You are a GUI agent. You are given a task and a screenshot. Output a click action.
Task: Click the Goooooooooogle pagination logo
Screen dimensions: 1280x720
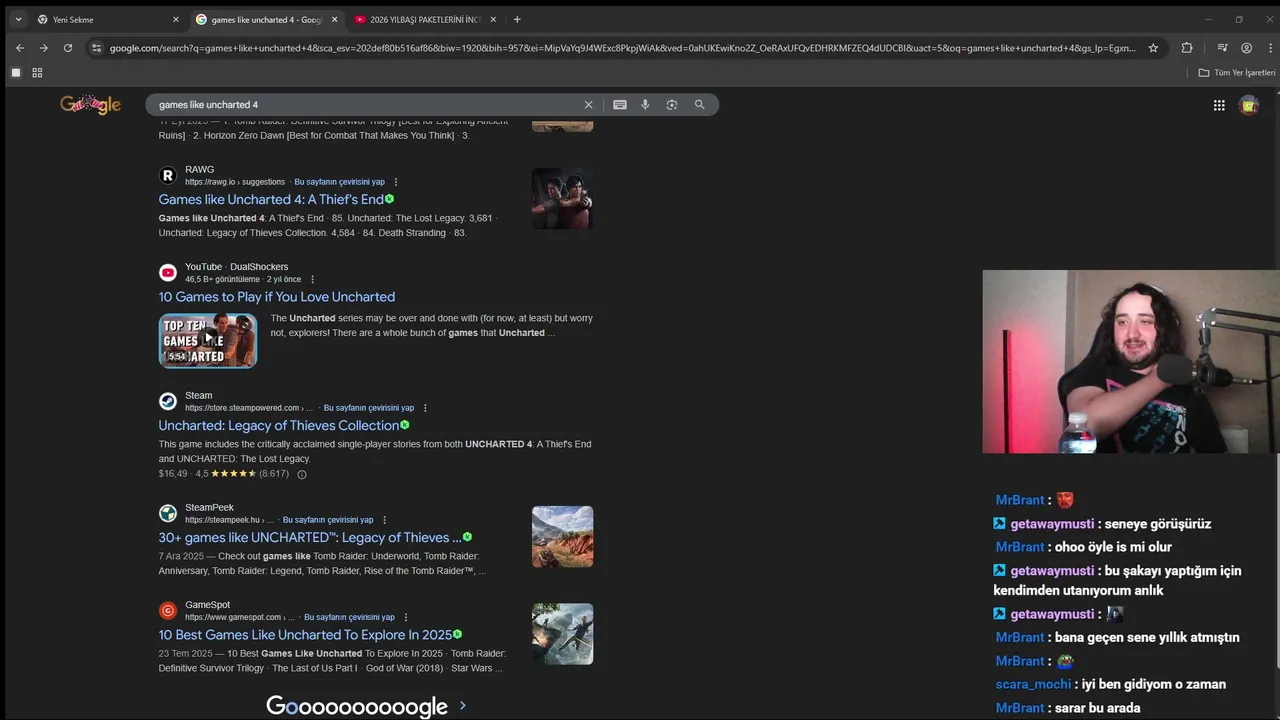356,706
